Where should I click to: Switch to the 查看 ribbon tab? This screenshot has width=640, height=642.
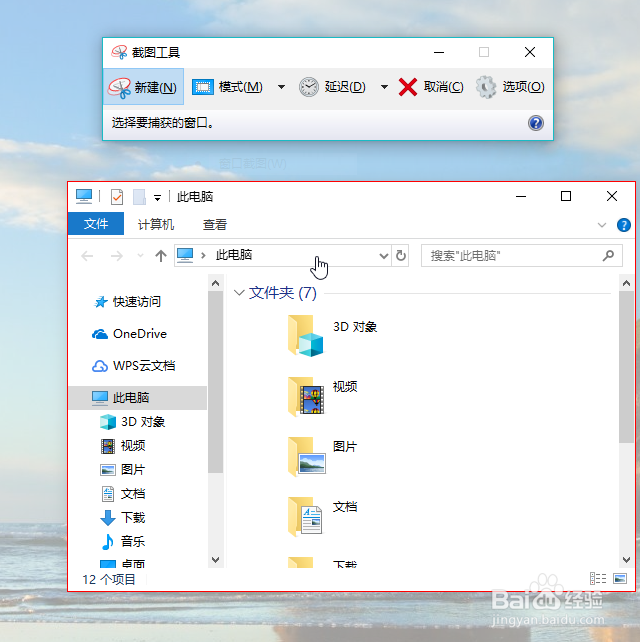pyautogui.click(x=215, y=224)
